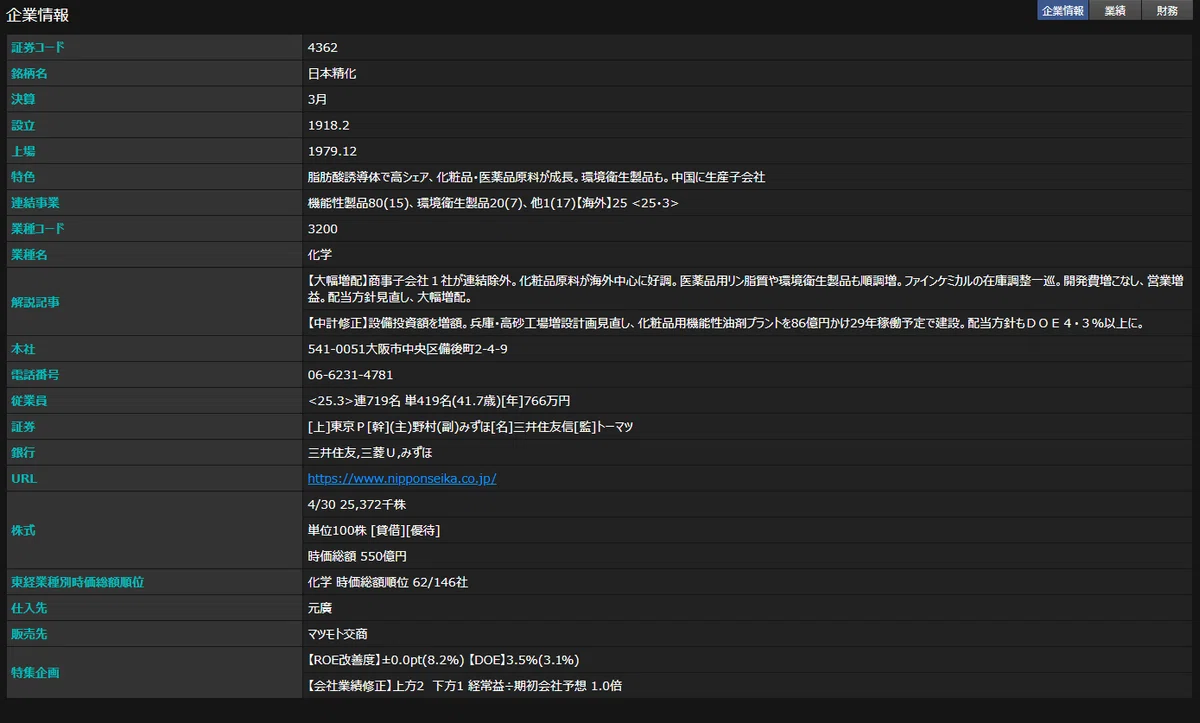Click the 設立 row label
1200x723 pixels.
click(23, 125)
